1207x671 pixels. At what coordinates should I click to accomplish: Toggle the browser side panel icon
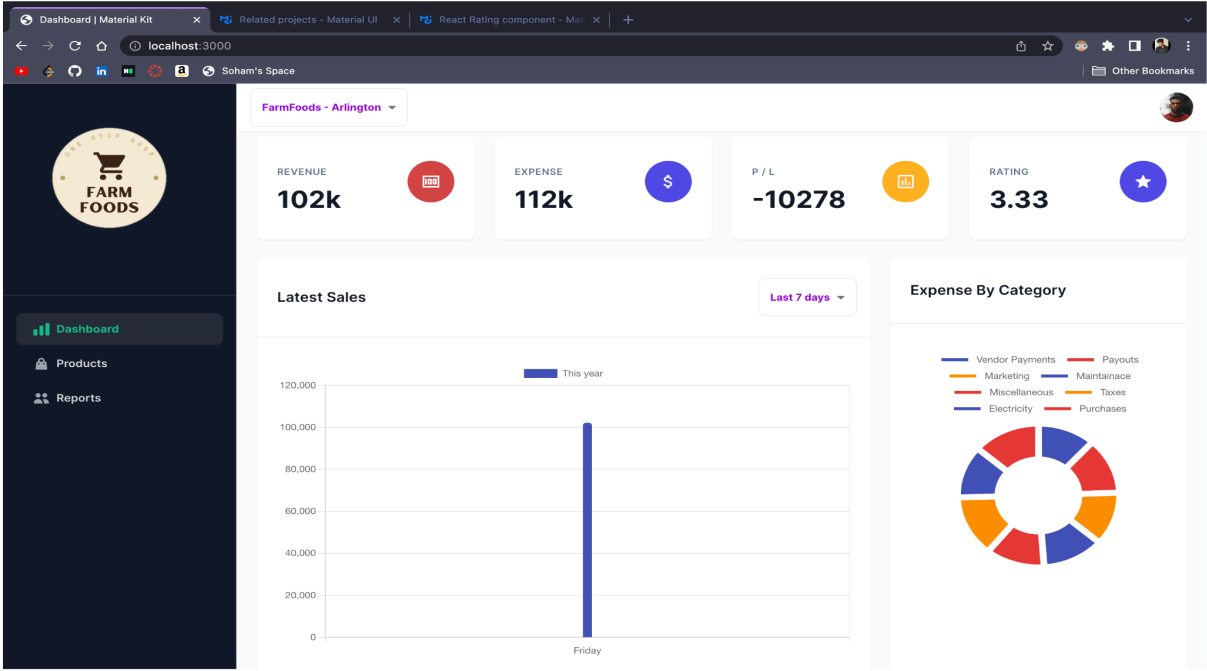click(1135, 45)
